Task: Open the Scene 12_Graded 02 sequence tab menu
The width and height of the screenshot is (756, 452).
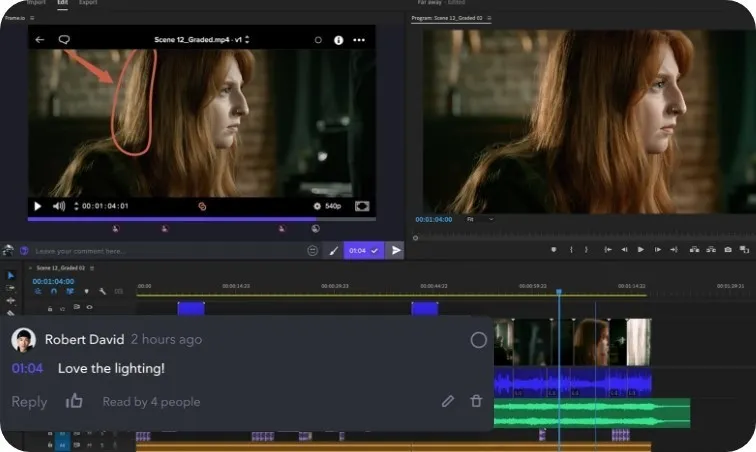Action: pyautogui.click(x=92, y=268)
